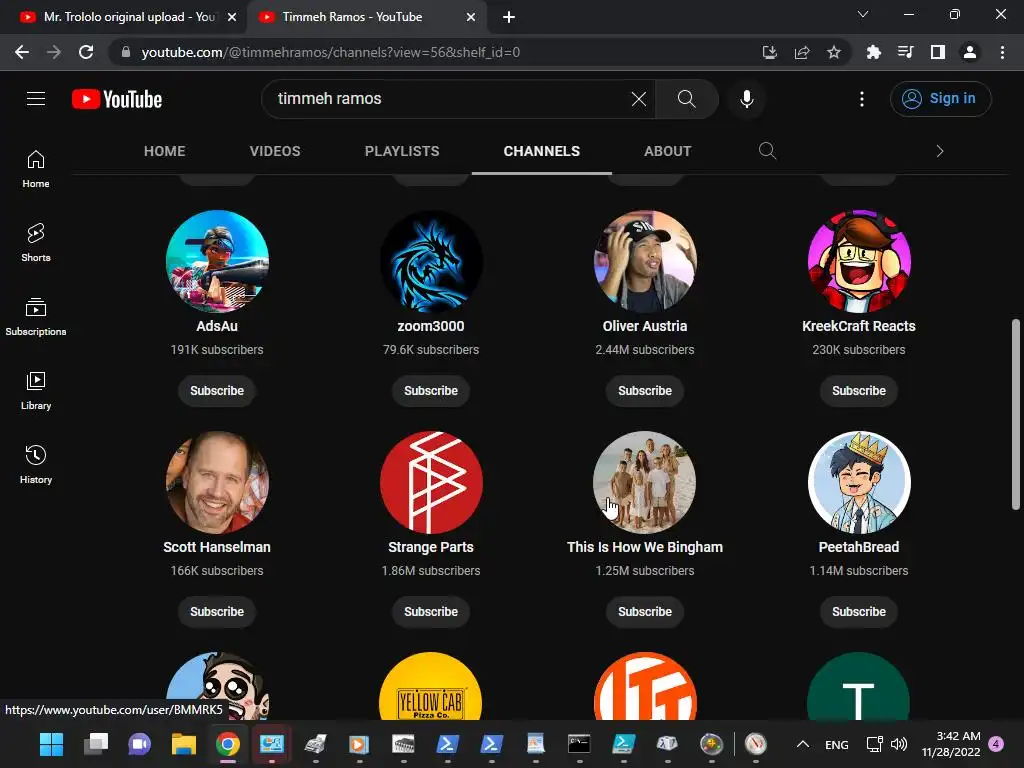
Task: Open the ABOUT channel tab
Action: coord(667,151)
